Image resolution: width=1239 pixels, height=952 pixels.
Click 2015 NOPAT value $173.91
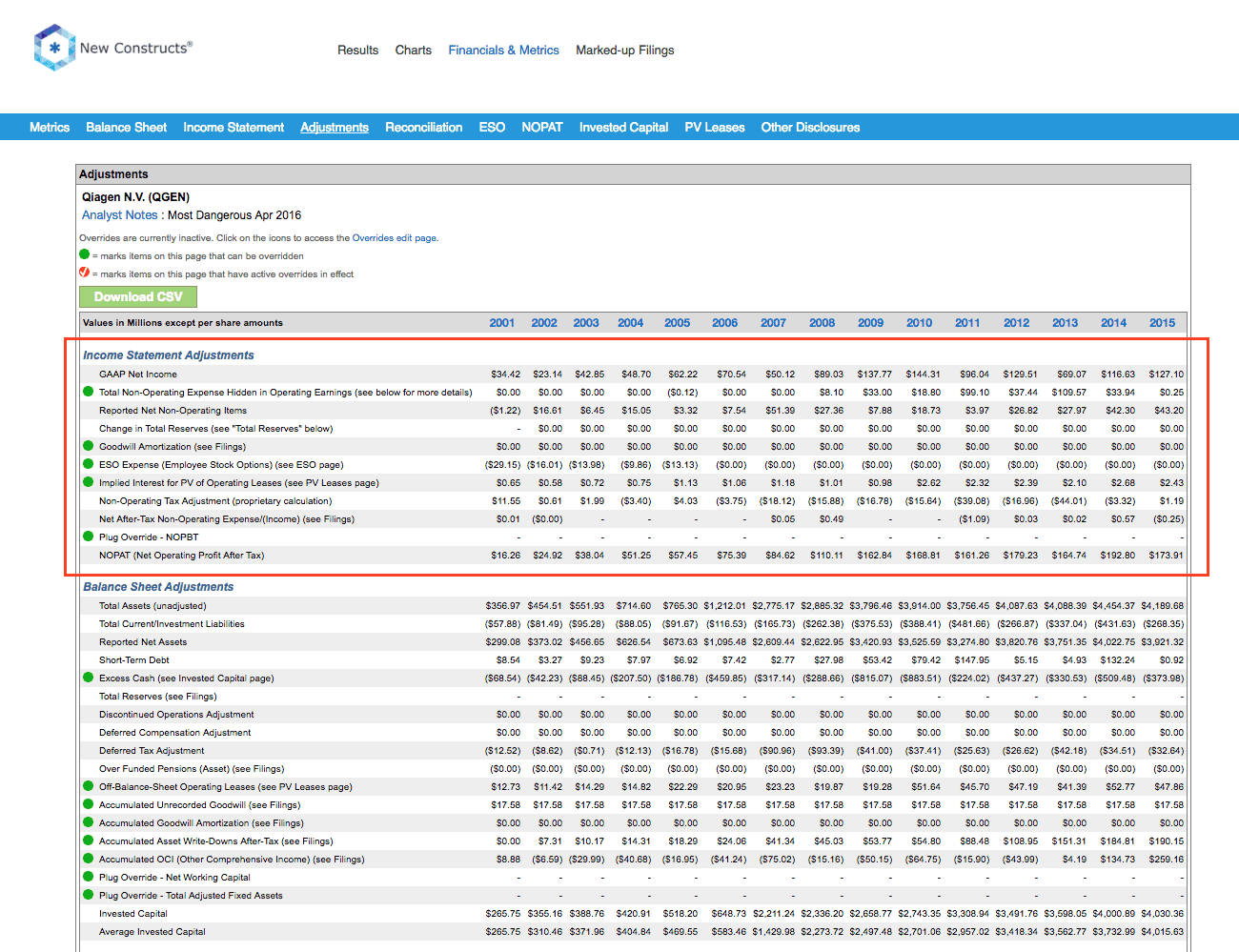1167,556
